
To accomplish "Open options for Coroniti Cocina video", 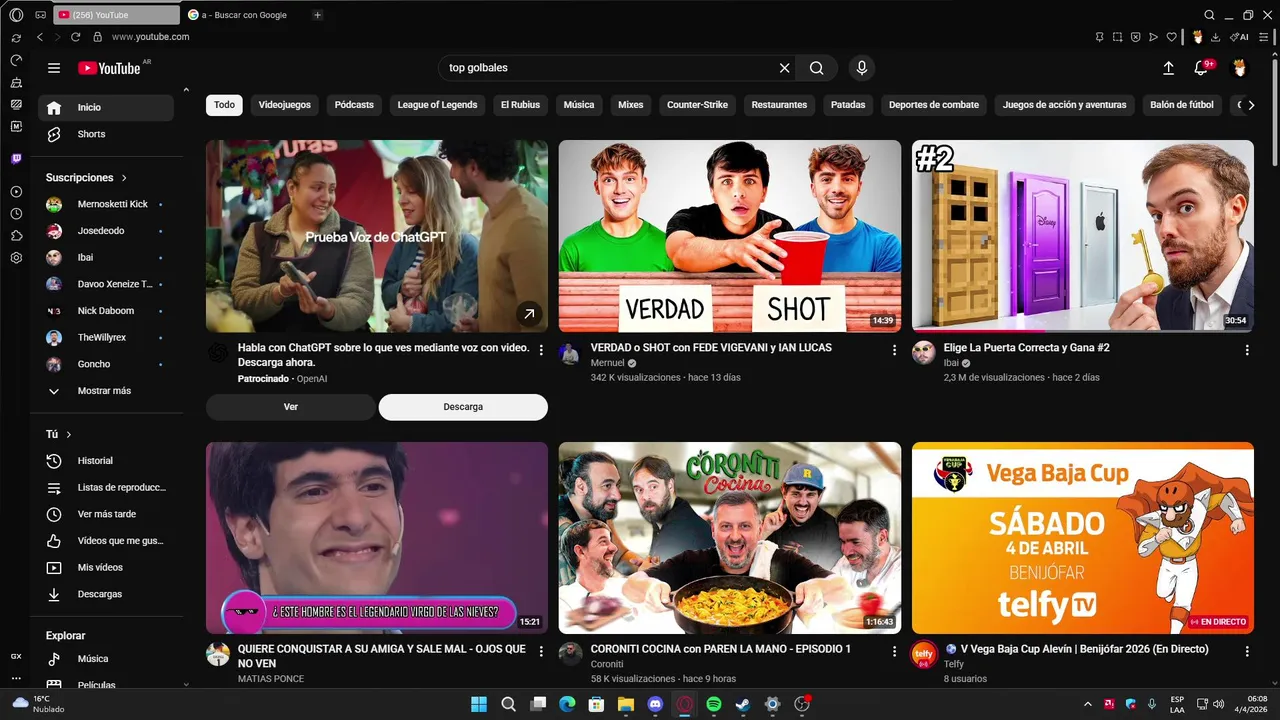I will click(894, 651).
